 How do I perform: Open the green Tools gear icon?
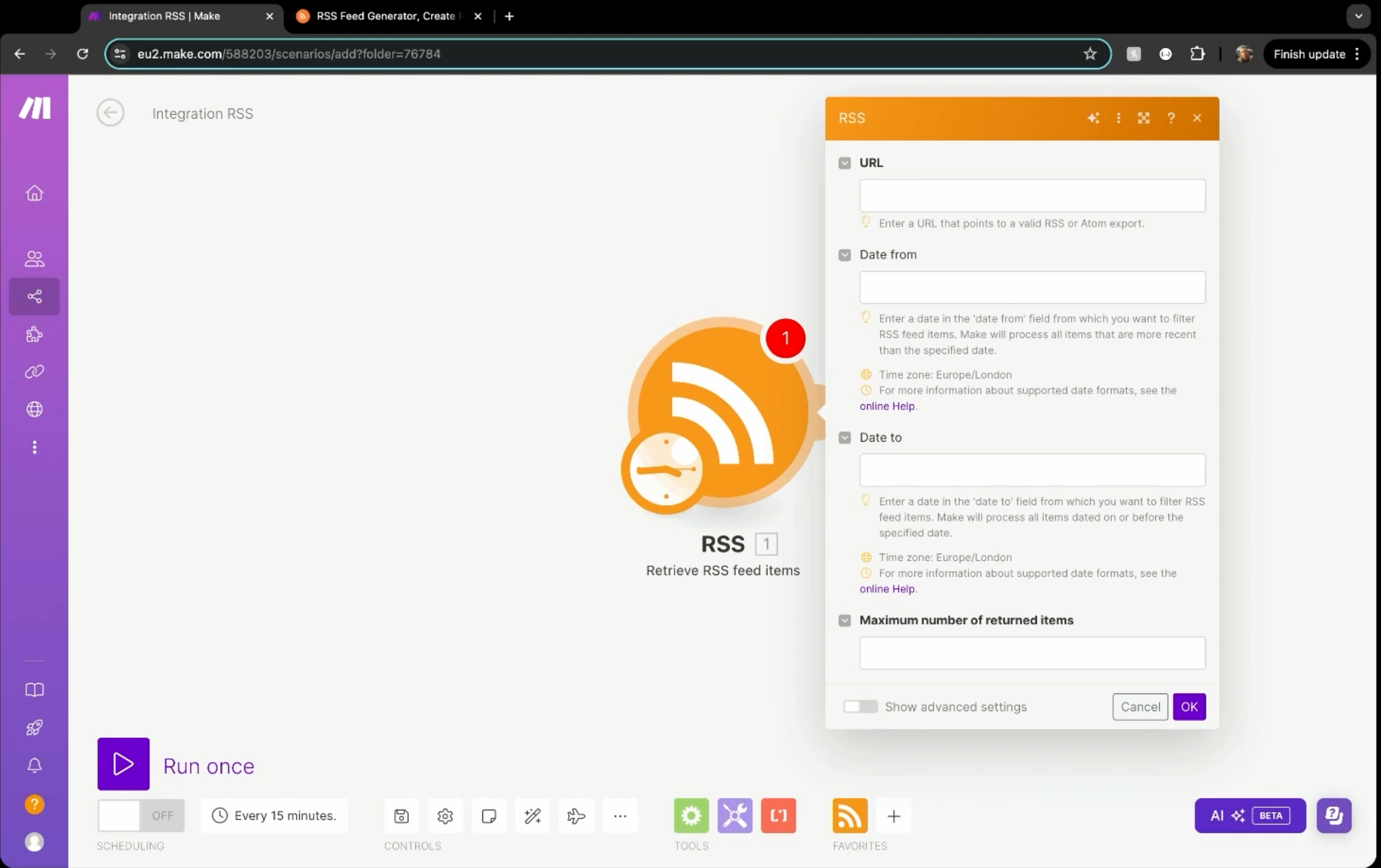point(691,815)
